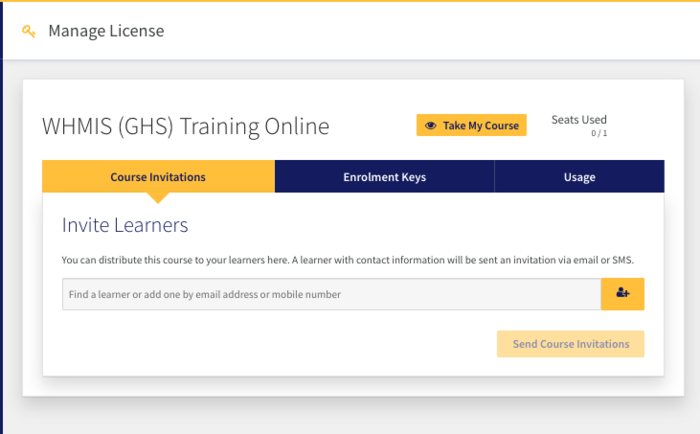Open the Take My Course button

[x=471, y=125]
